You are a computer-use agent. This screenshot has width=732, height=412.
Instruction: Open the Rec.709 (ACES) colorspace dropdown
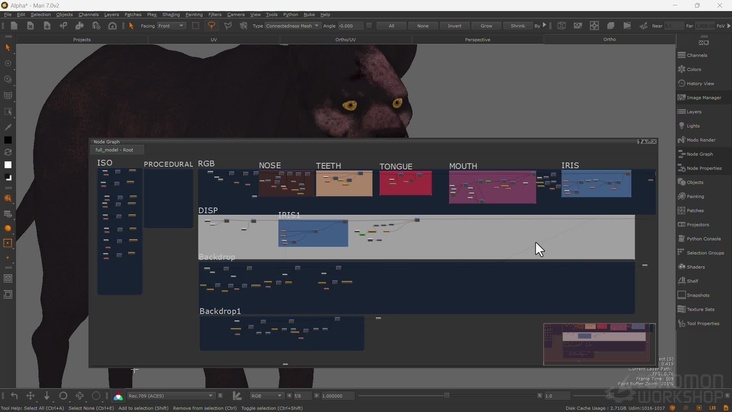coord(170,396)
